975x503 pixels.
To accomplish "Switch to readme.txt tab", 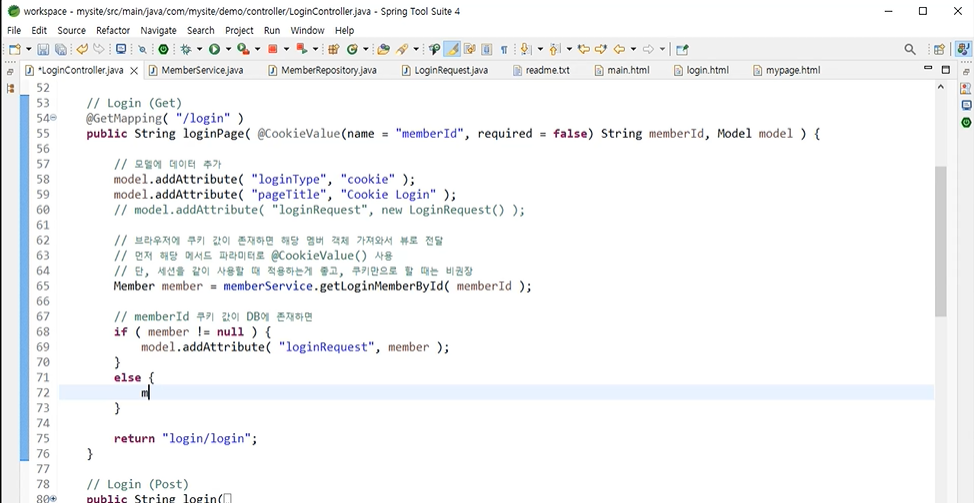I will (x=541, y=70).
